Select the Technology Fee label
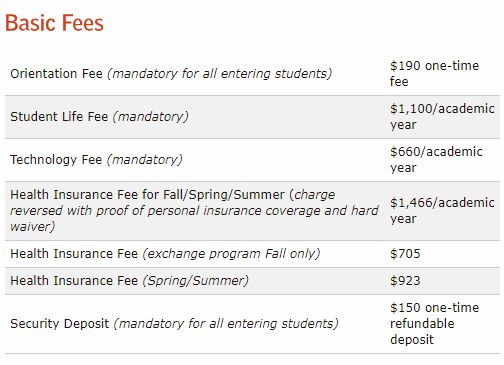The image size is (504, 365). (56, 160)
